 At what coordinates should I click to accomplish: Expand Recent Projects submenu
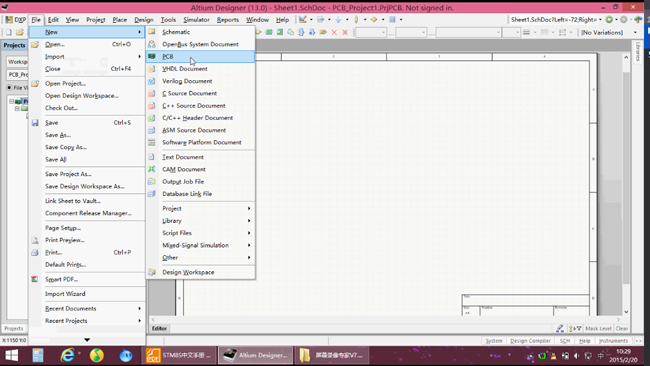point(87,321)
